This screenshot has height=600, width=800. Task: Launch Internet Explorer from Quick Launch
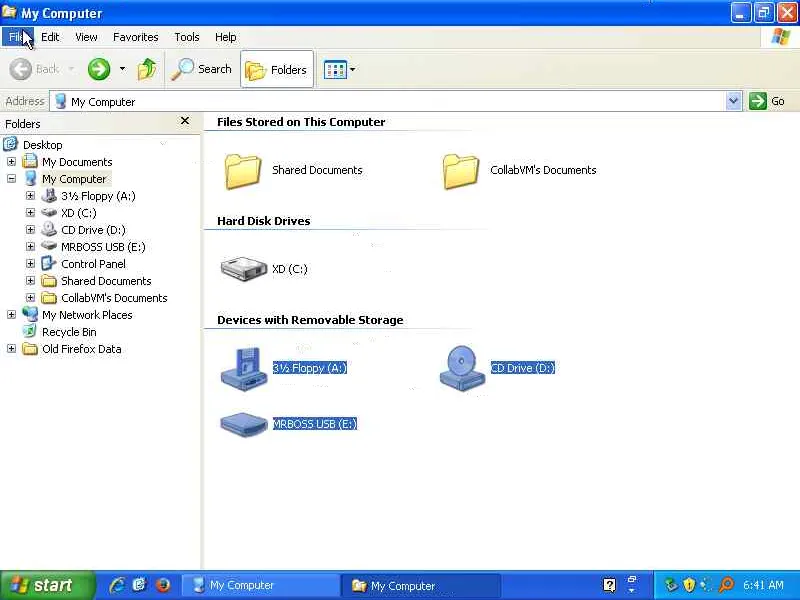117,585
